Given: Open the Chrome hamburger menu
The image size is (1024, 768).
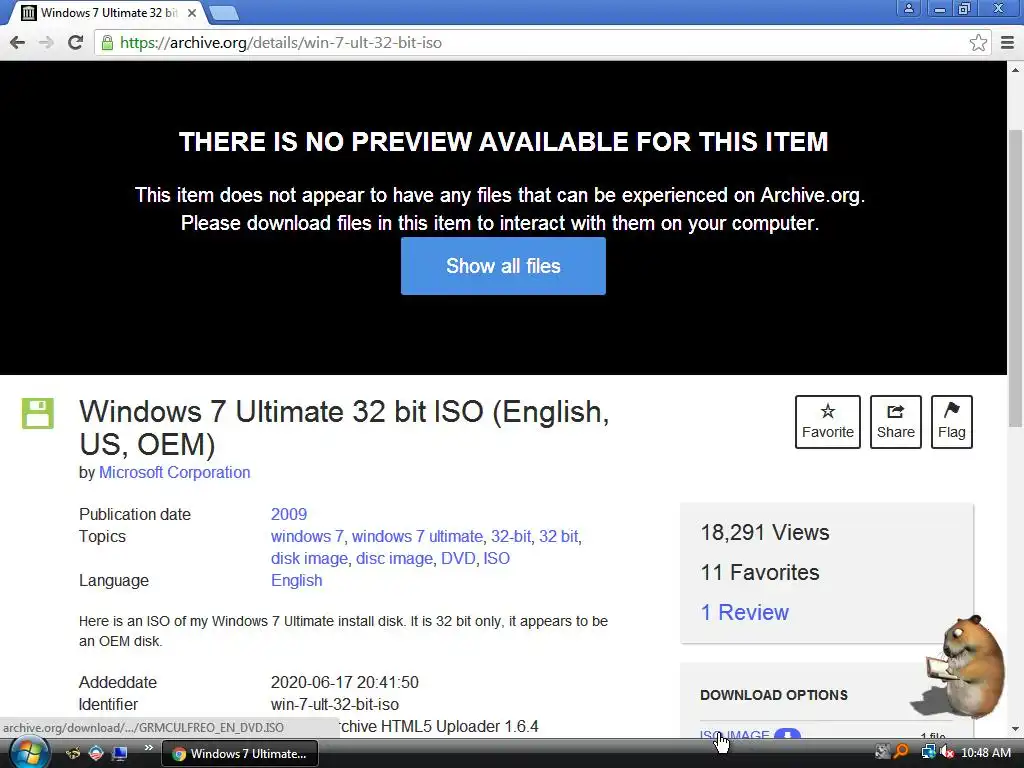Looking at the screenshot, I should point(1008,42).
